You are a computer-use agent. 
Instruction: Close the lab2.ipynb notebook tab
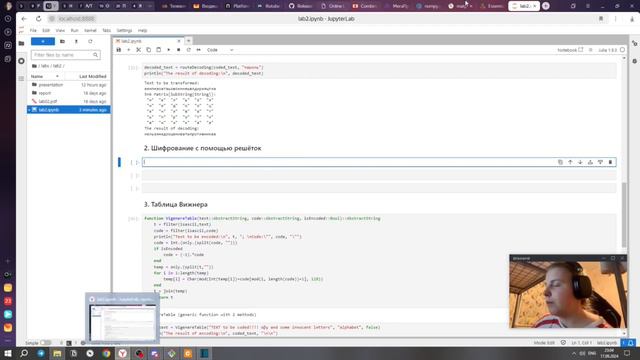click(179, 41)
